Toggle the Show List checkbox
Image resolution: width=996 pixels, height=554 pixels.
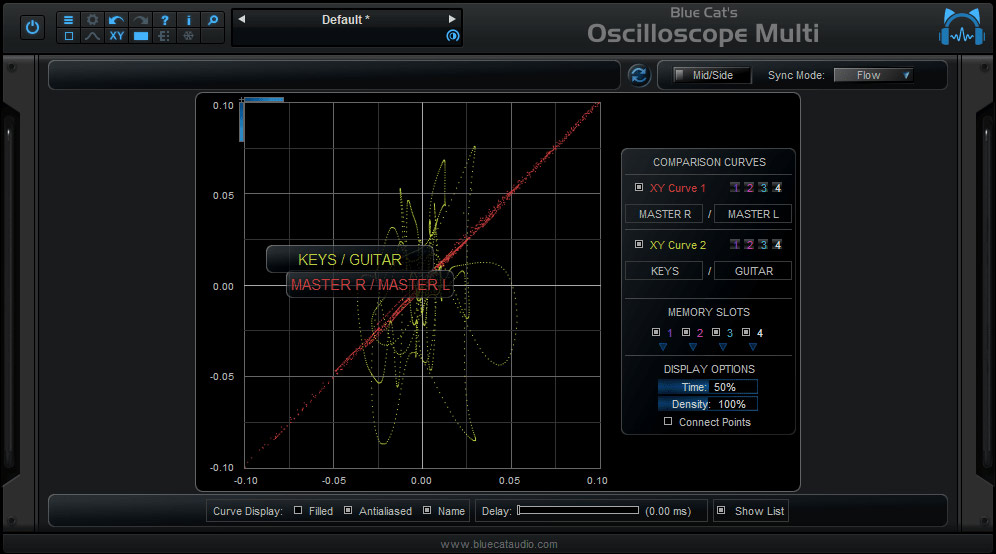coord(721,510)
